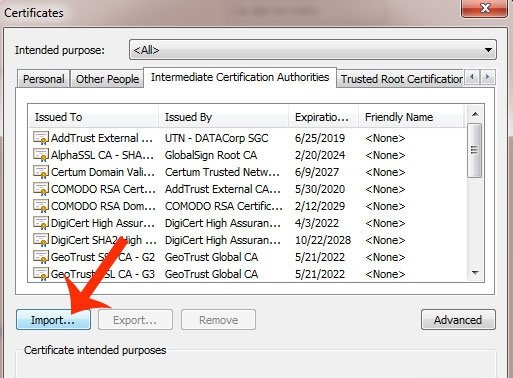Select the COMODO RSA Cert... row text
This screenshot has height=378, width=513.
tap(103, 189)
